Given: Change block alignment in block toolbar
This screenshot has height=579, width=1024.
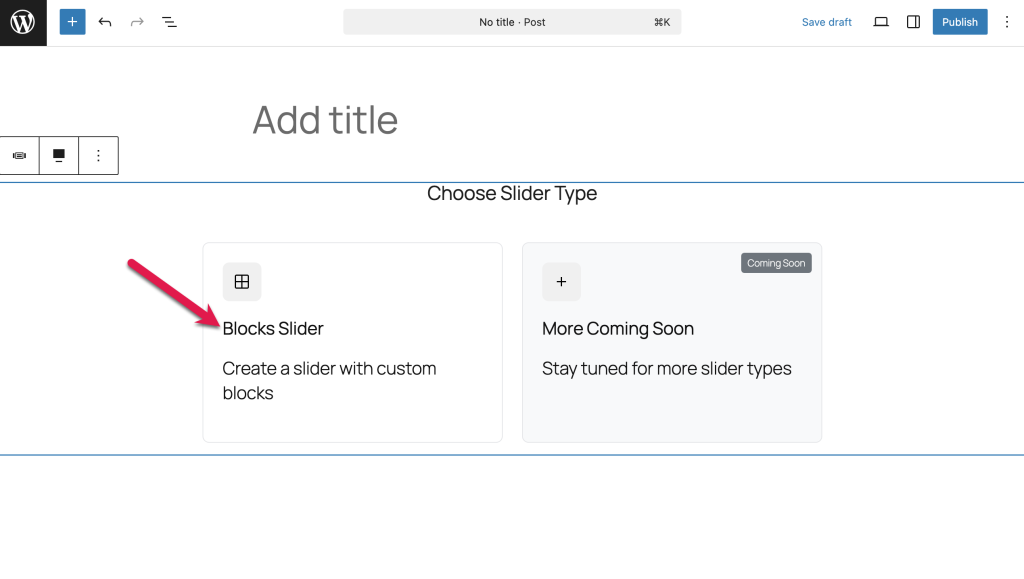Looking at the screenshot, I should (59, 155).
